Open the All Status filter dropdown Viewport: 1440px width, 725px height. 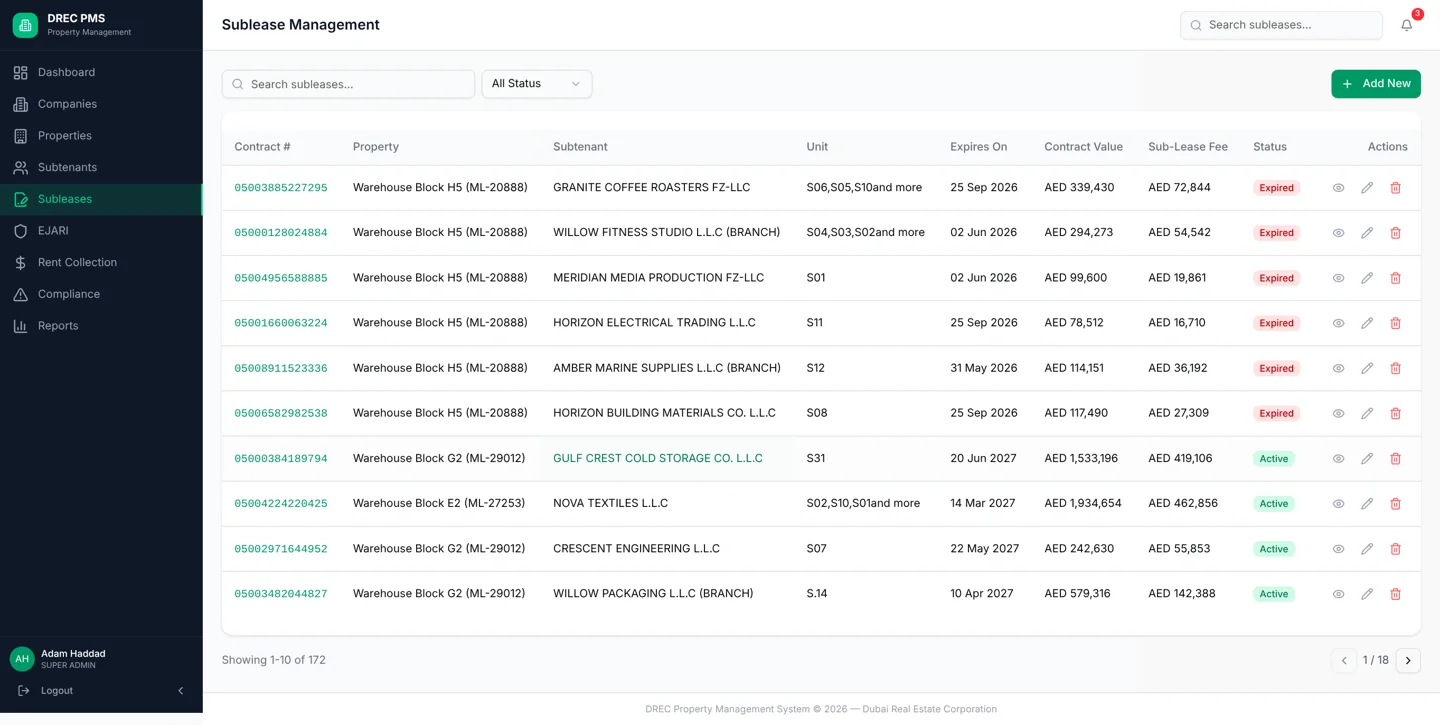(x=537, y=84)
